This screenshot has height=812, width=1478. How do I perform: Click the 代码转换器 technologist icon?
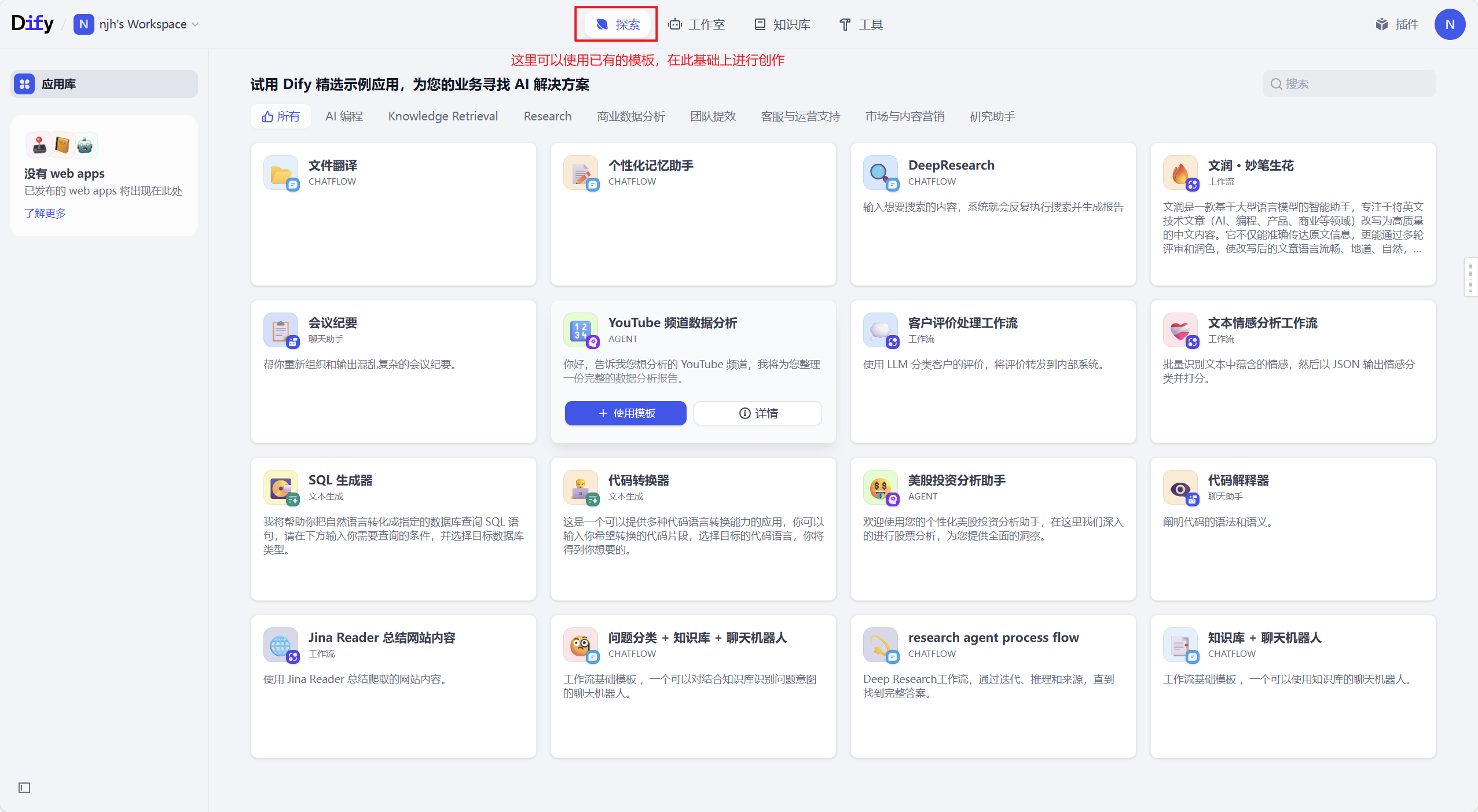[581, 487]
